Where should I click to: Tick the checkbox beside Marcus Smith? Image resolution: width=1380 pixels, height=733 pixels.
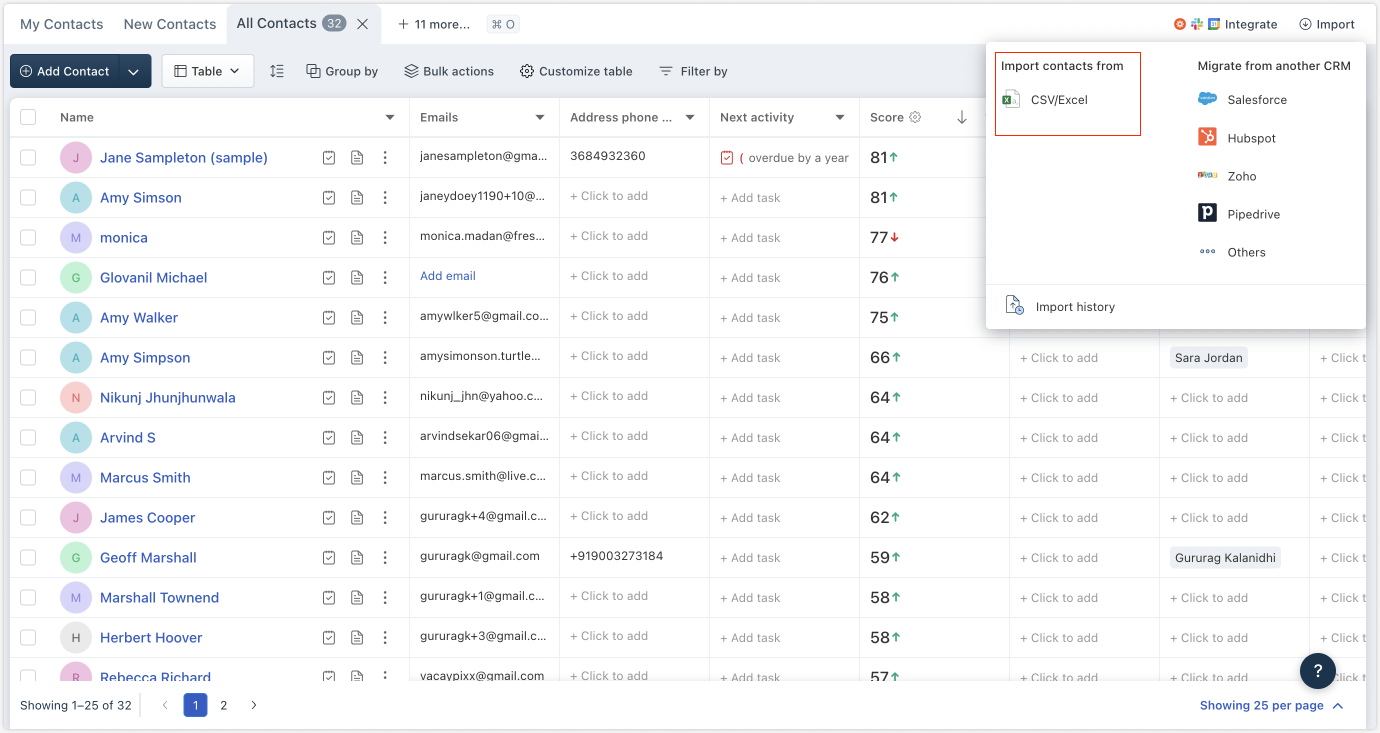[x=30, y=477]
